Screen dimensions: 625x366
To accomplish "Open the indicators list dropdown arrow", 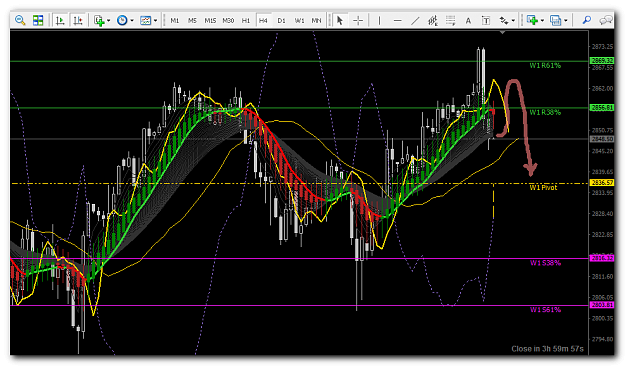I will click(x=108, y=21).
